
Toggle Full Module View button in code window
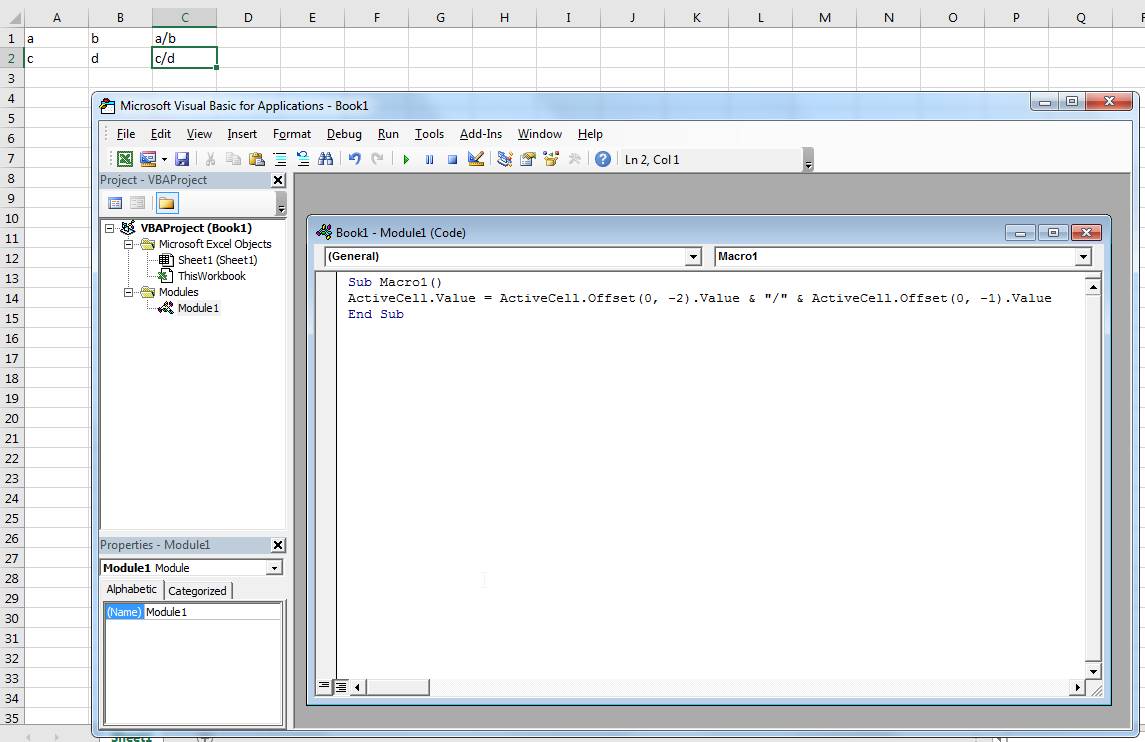[x=341, y=686]
